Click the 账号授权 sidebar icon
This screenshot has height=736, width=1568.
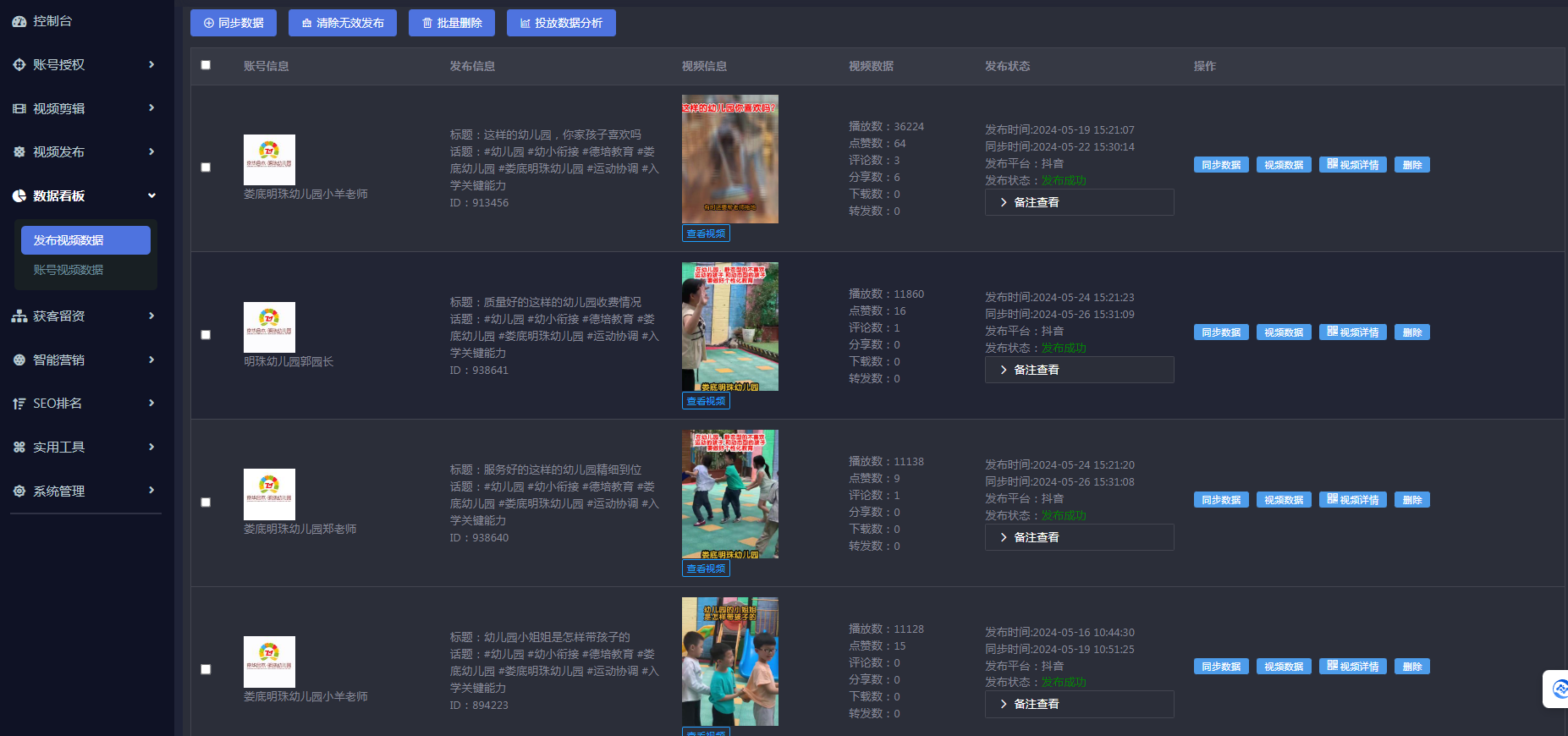[x=19, y=65]
